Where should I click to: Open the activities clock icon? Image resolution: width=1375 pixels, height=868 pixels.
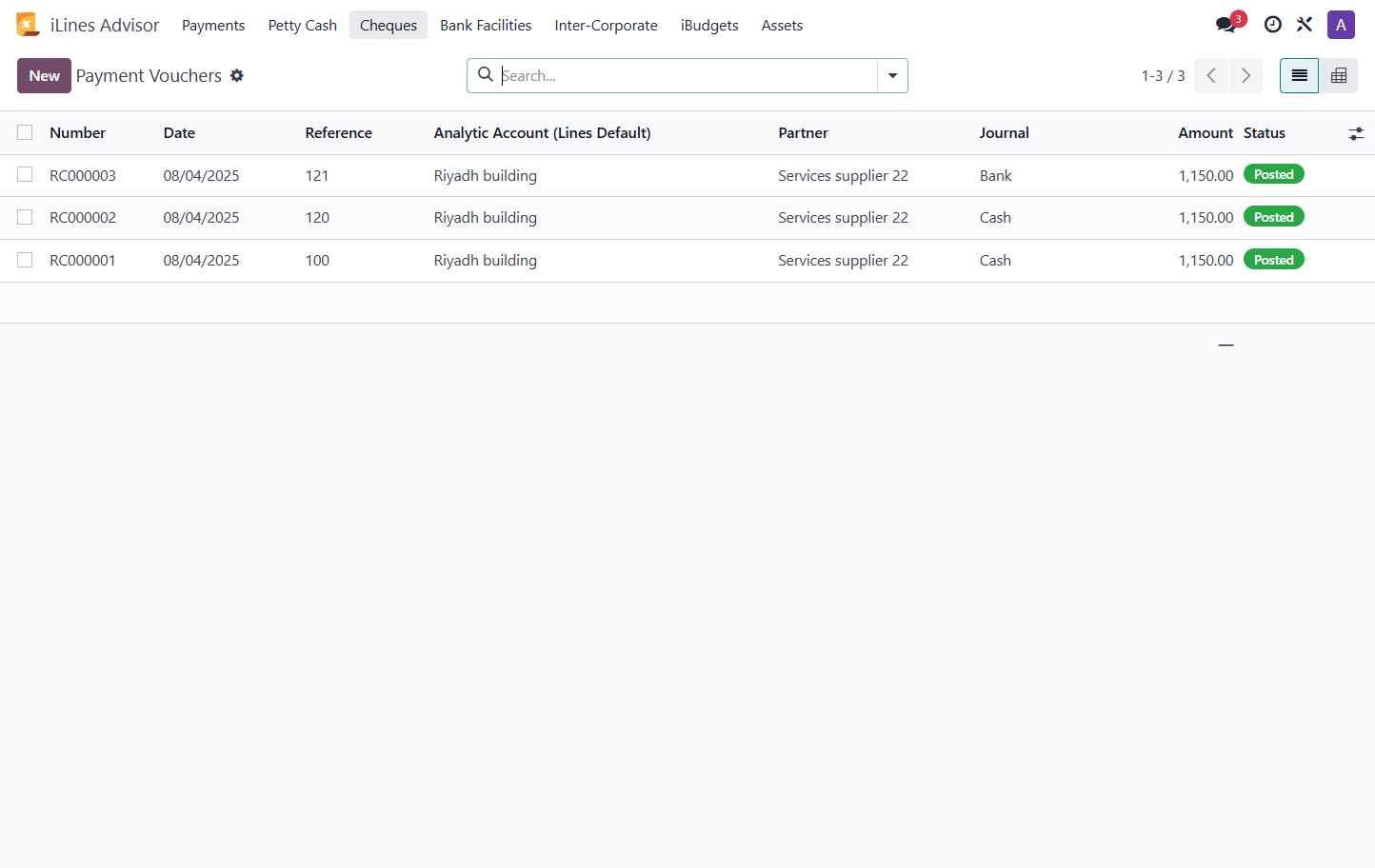point(1272,25)
